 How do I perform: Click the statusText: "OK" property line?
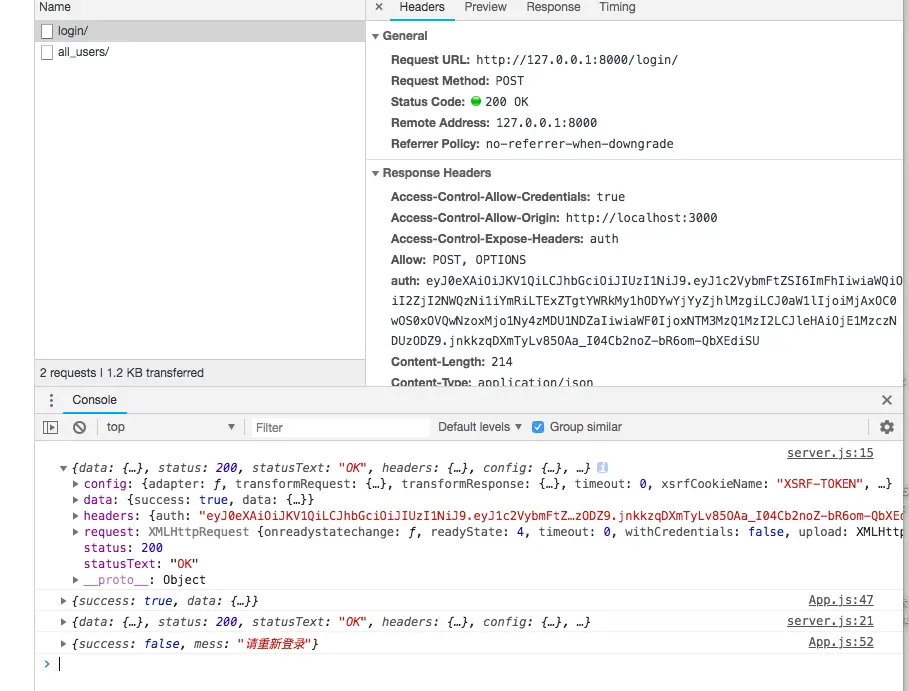point(141,563)
